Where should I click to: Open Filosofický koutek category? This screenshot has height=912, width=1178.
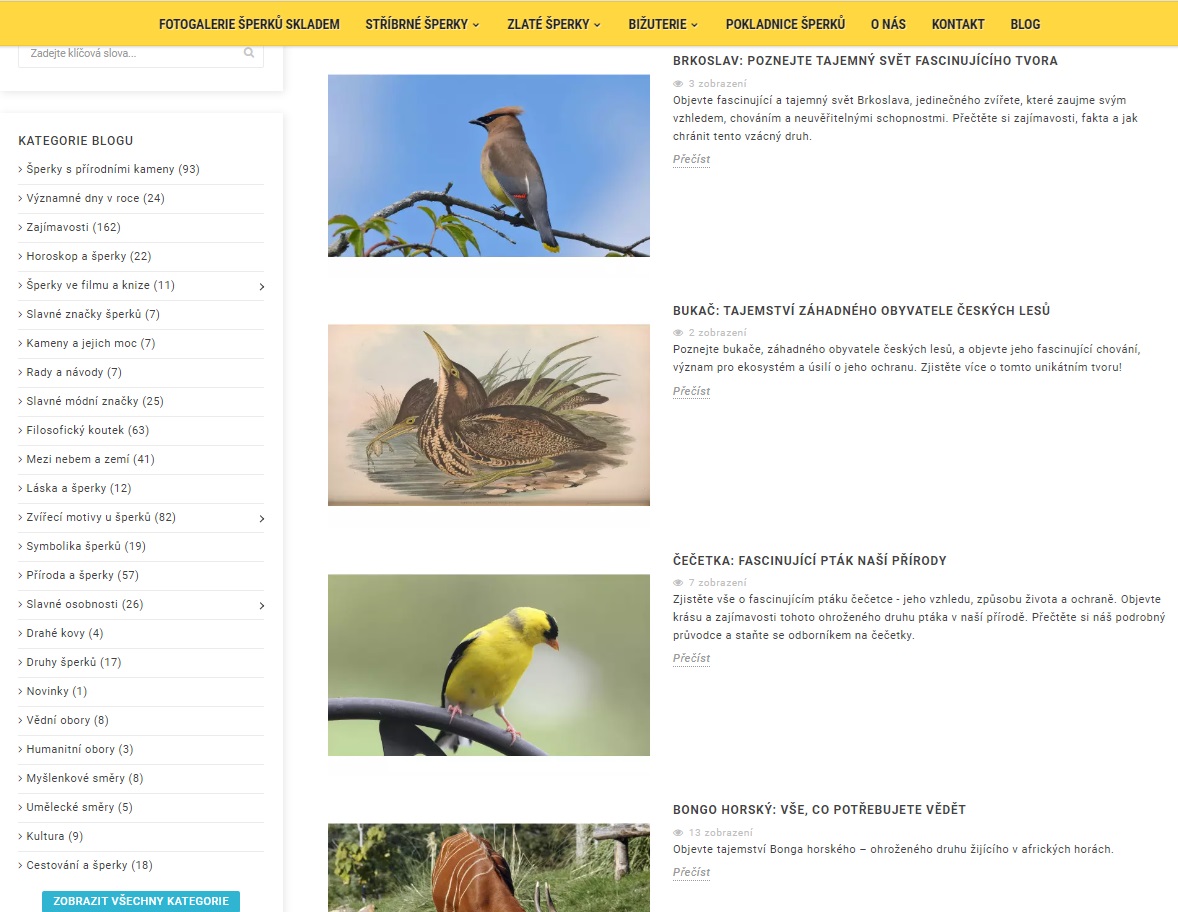pos(88,430)
